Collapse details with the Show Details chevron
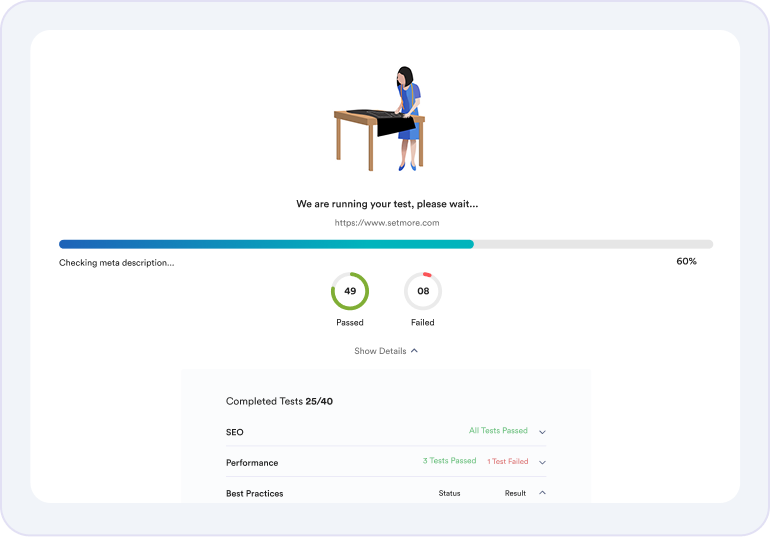The width and height of the screenshot is (770, 537). pyautogui.click(x=414, y=351)
